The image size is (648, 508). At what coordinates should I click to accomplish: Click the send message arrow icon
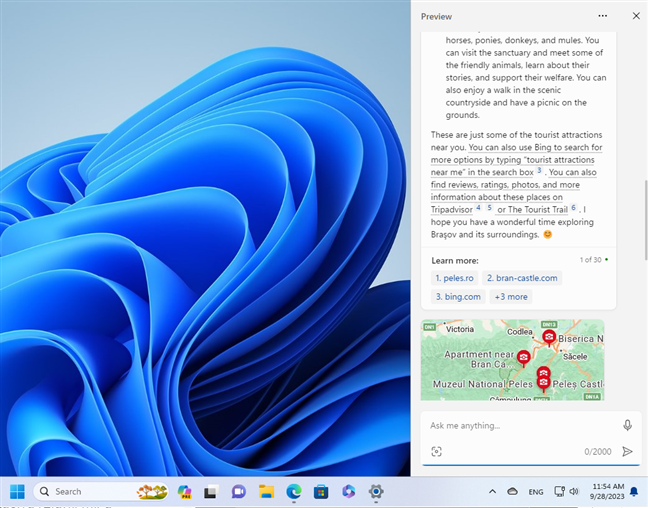[x=627, y=451]
